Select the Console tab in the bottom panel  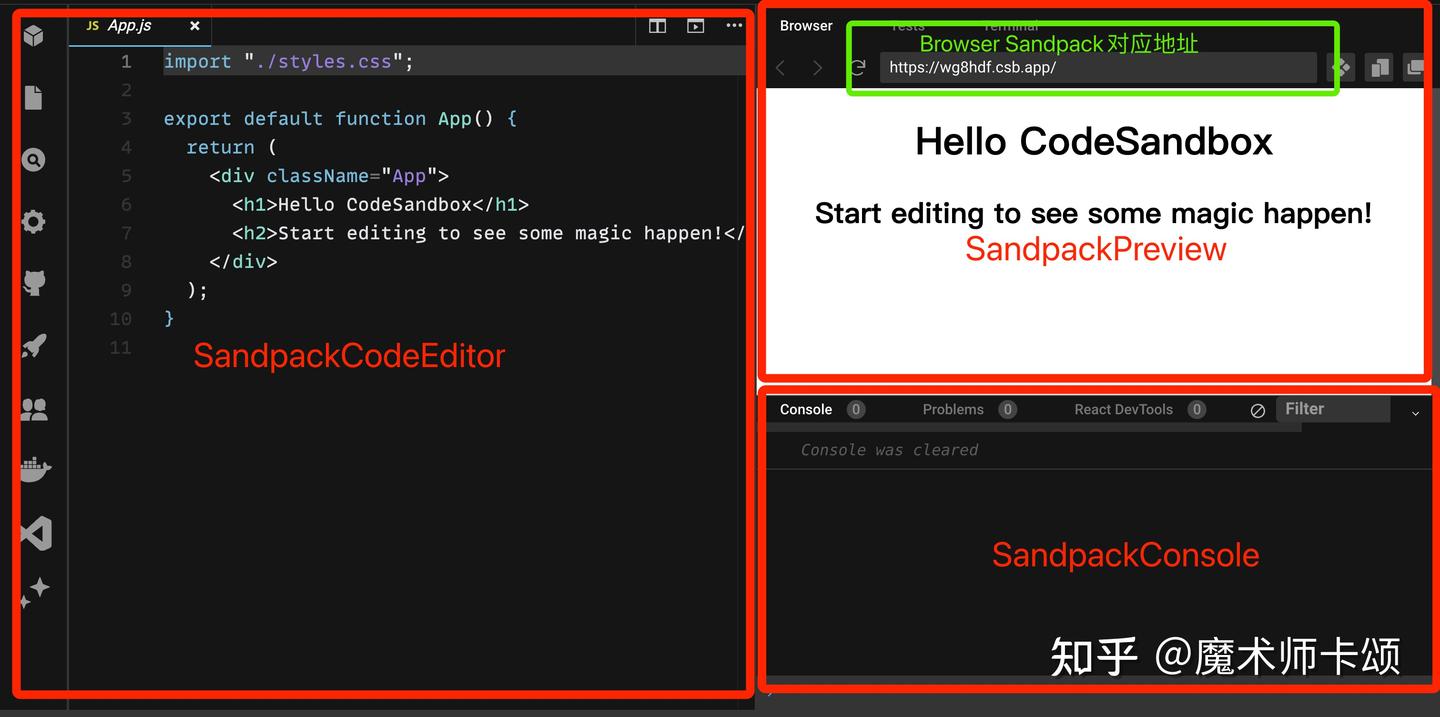tap(806, 409)
